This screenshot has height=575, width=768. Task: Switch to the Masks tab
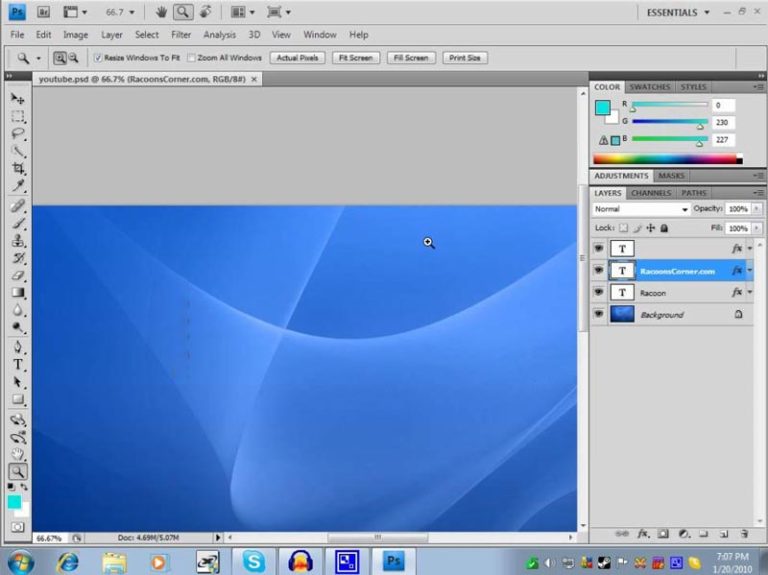tap(671, 176)
